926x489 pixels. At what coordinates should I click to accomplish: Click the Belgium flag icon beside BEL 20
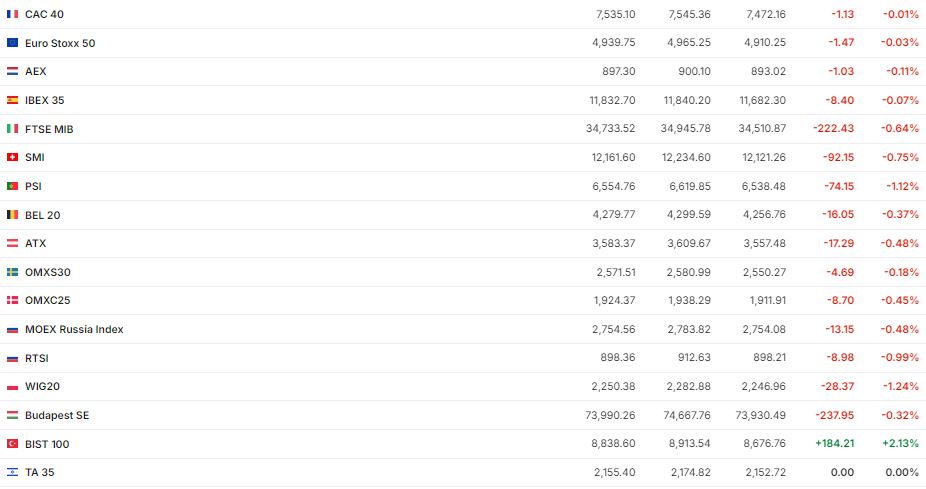(12, 215)
